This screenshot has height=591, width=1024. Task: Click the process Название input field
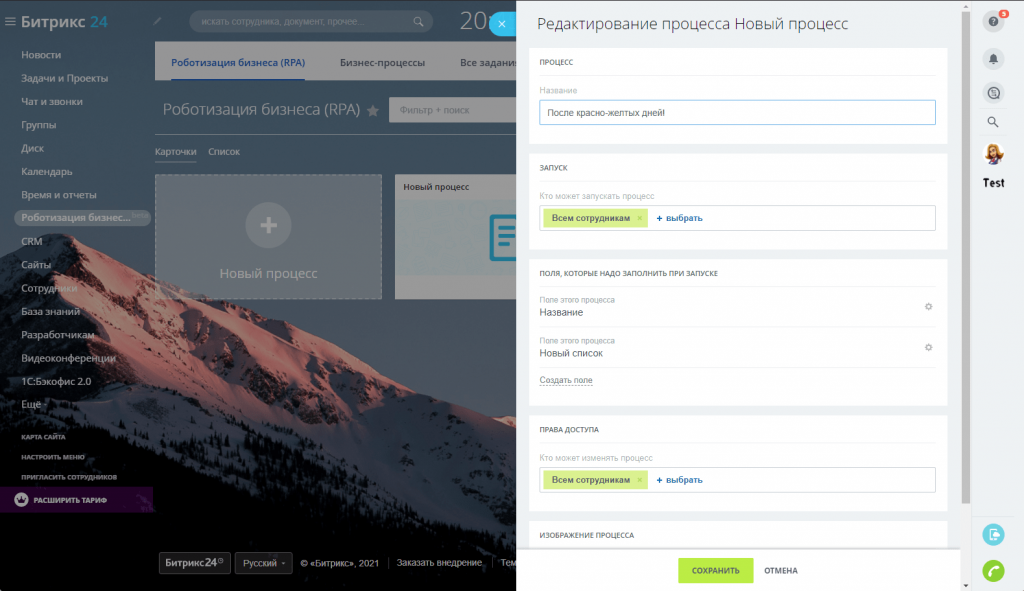(x=737, y=113)
